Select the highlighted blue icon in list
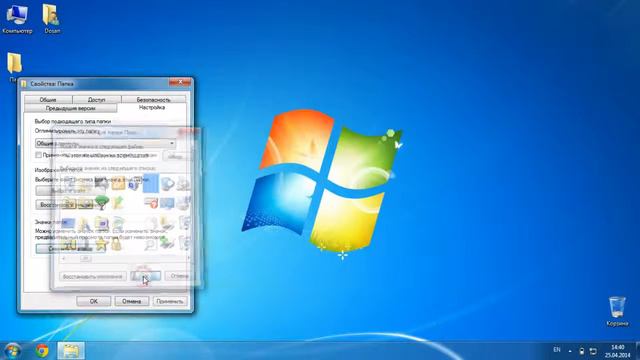640x360 pixels. (151, 183)
